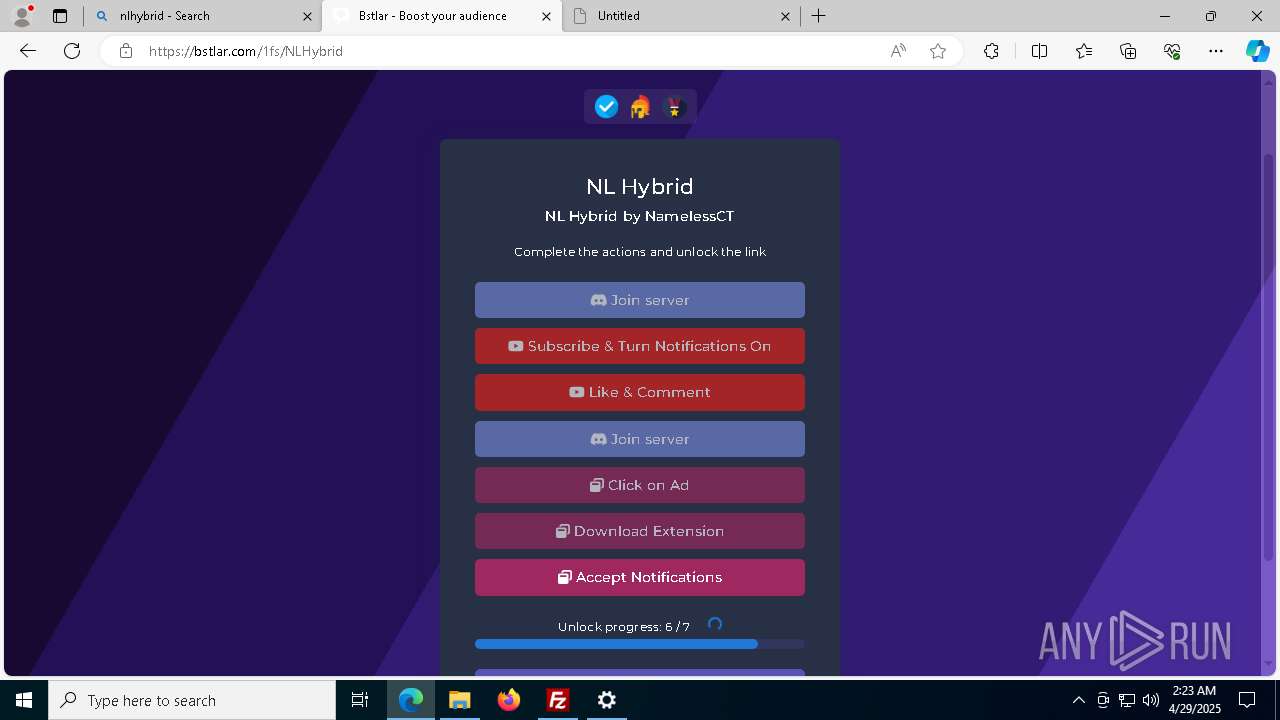Close the Bstlar tab
The height and width of the screenshot is (720, 1280).
[546, 16]
